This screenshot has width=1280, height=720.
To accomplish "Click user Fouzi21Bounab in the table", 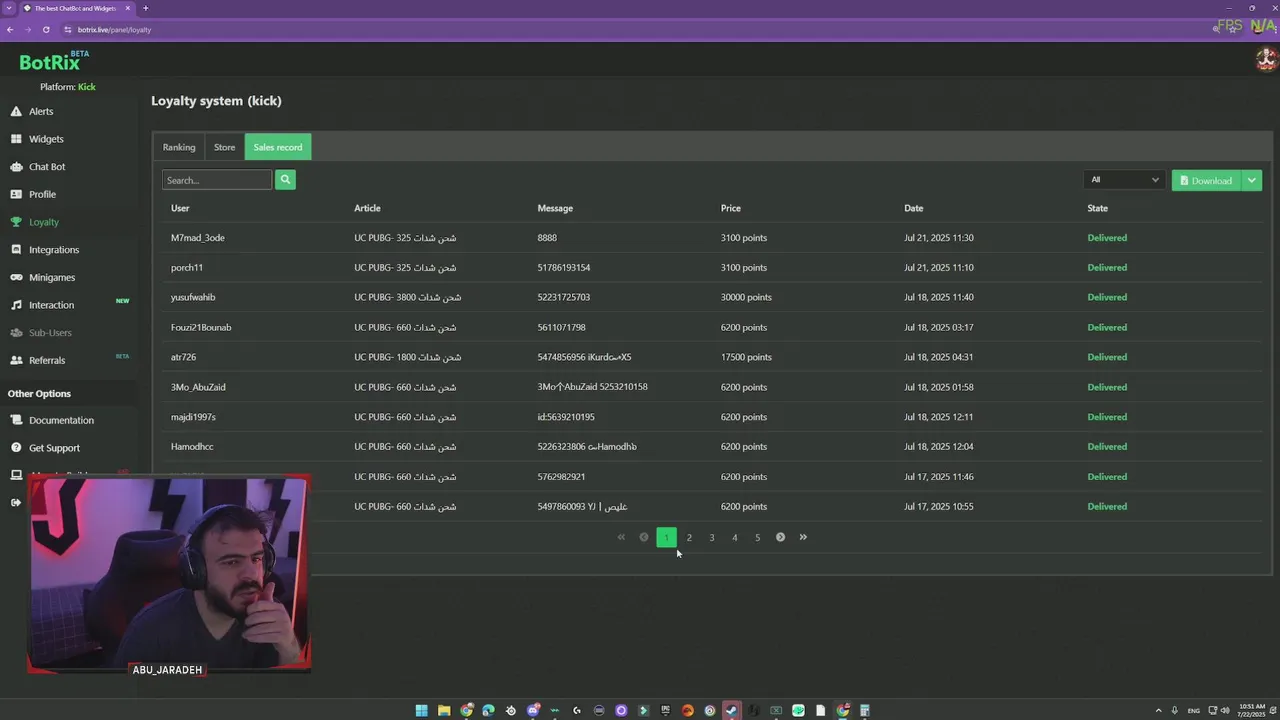I will (x=201, y=327).
